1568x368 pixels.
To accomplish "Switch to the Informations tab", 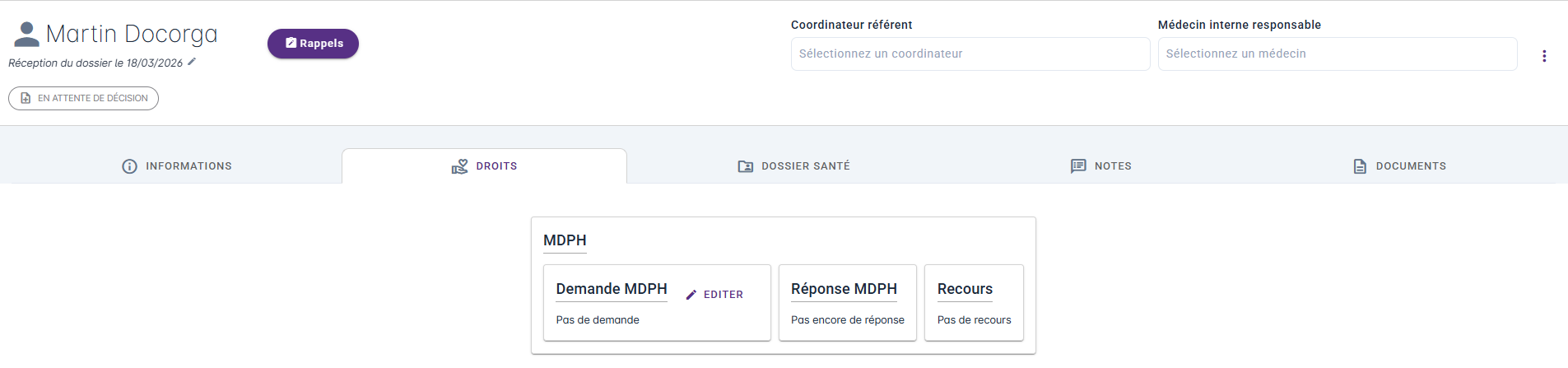I will 188,166.
